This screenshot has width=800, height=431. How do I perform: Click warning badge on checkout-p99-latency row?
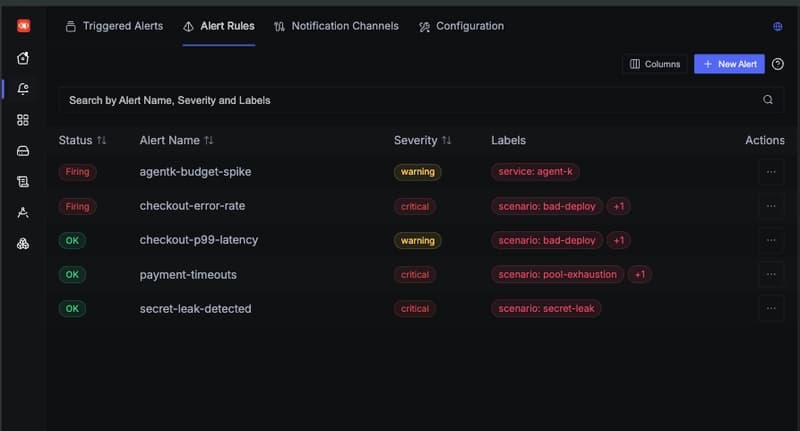[x=417, y=240]
